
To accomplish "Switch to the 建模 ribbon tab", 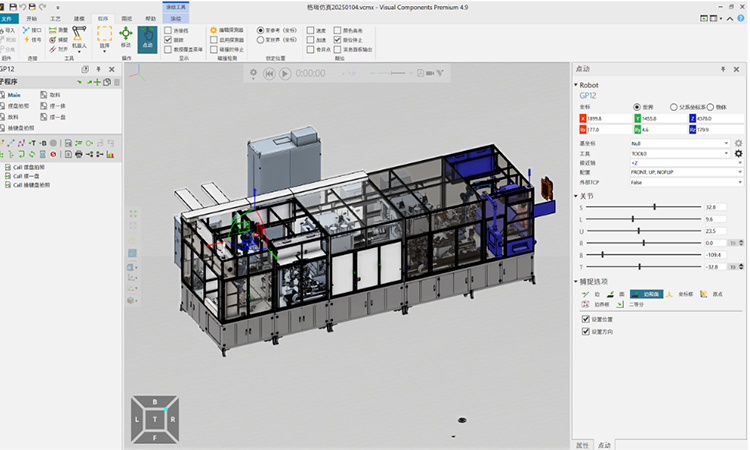I will pyautogui.click(x=79, y=18).
